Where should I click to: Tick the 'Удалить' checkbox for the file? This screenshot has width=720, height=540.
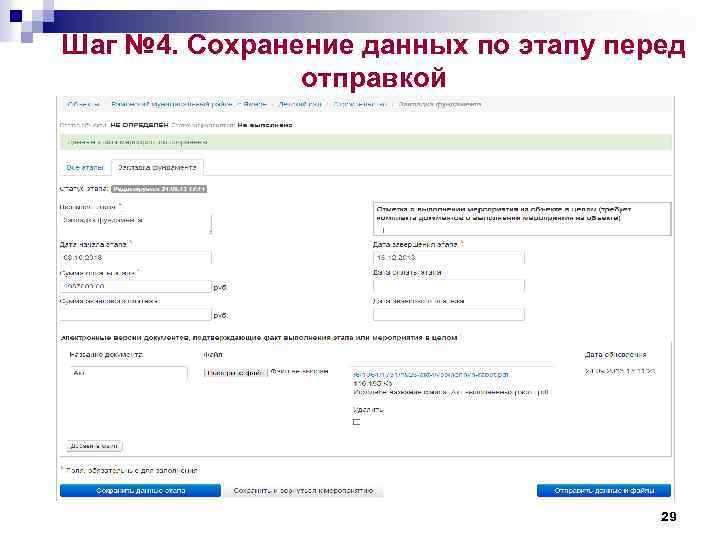356,422
